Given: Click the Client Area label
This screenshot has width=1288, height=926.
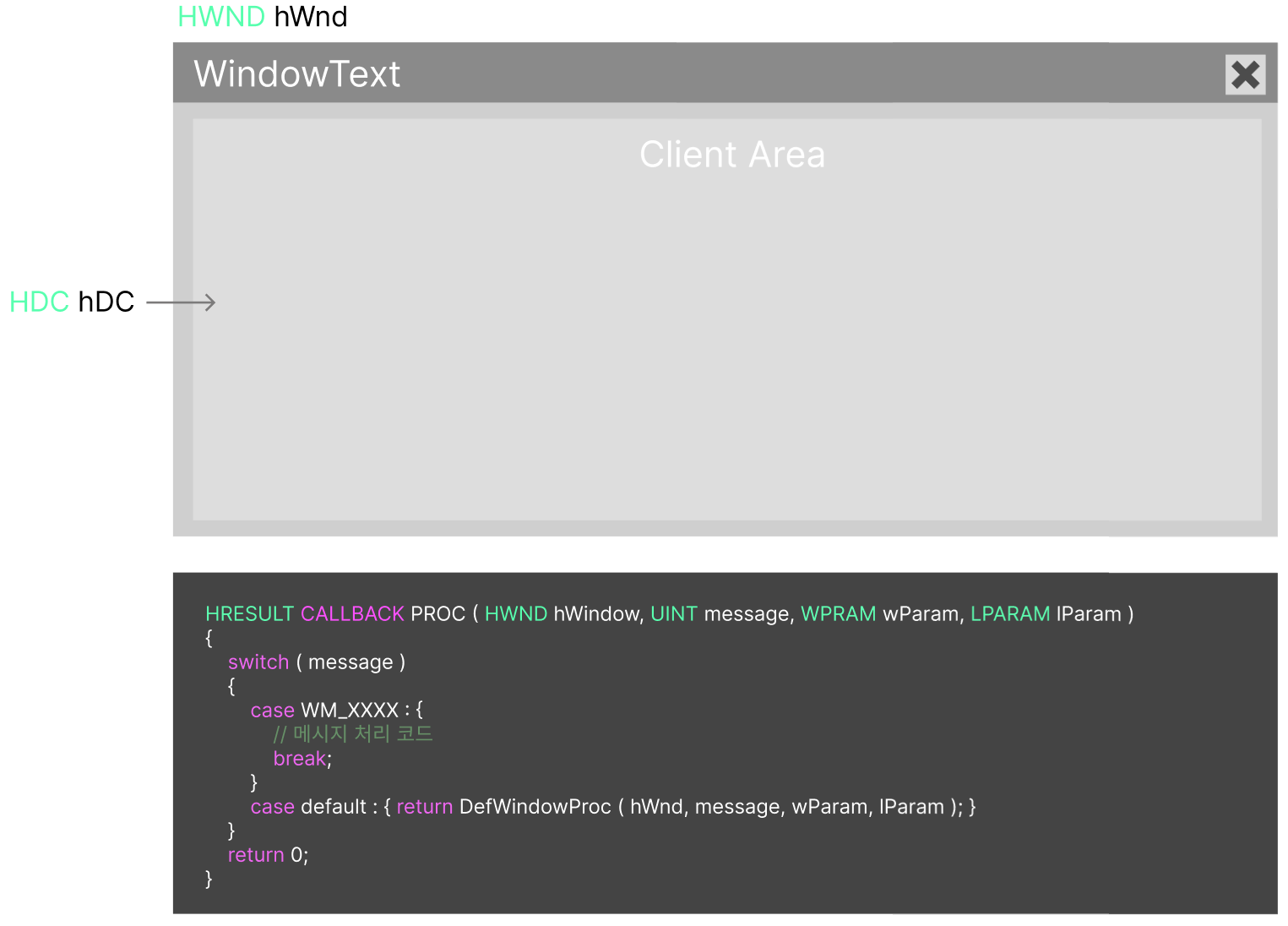Looking at the screenshot, I should coord(732,155).
